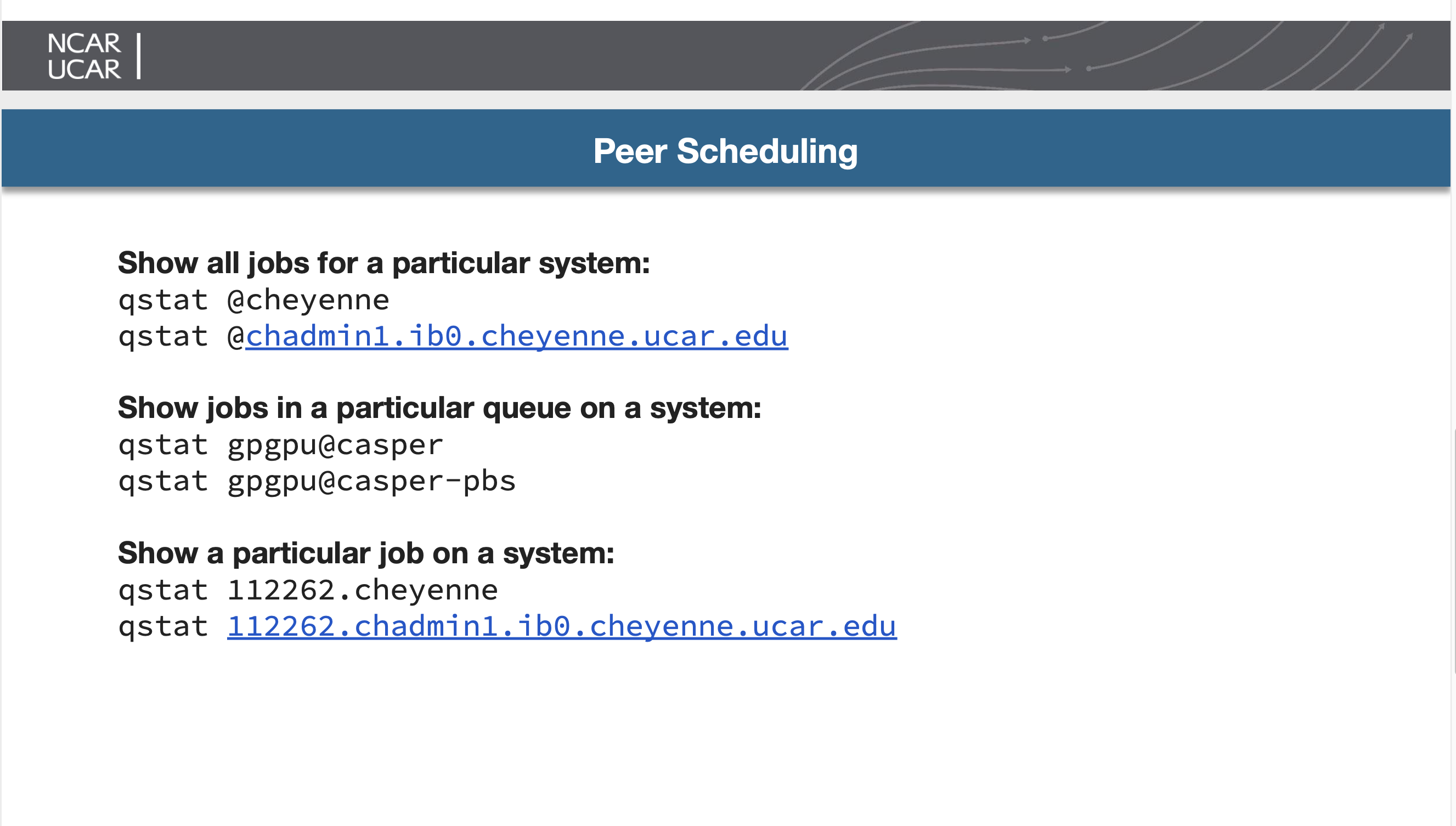Click heading "Show a particular job on a system"
Viewport: 1456px width, 826px height.
click(366, 553)
